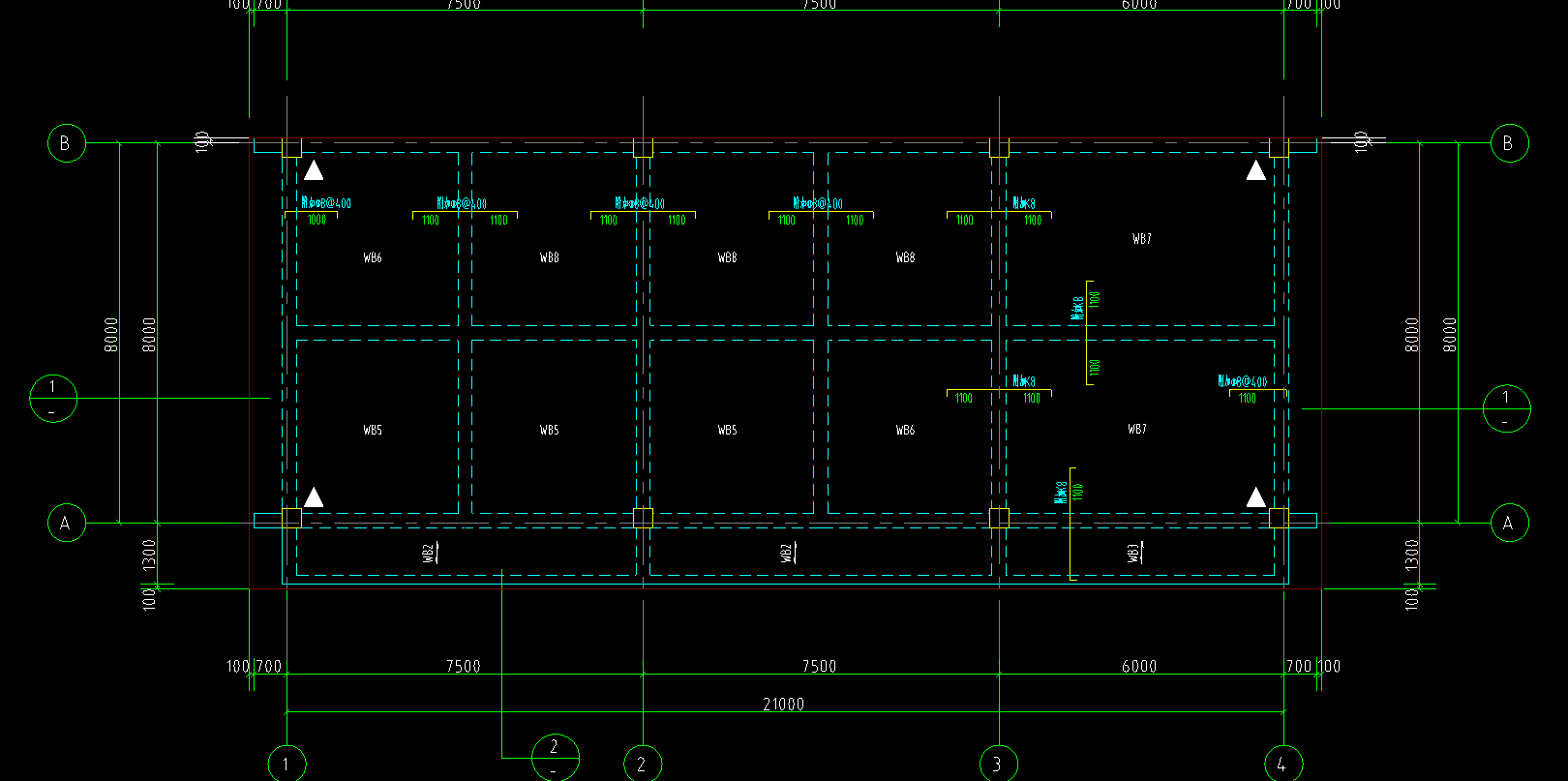1568x781 pixels.
Task: Click the WB3 slab label
Action: pyautogui.click(x=1133, y=553)
